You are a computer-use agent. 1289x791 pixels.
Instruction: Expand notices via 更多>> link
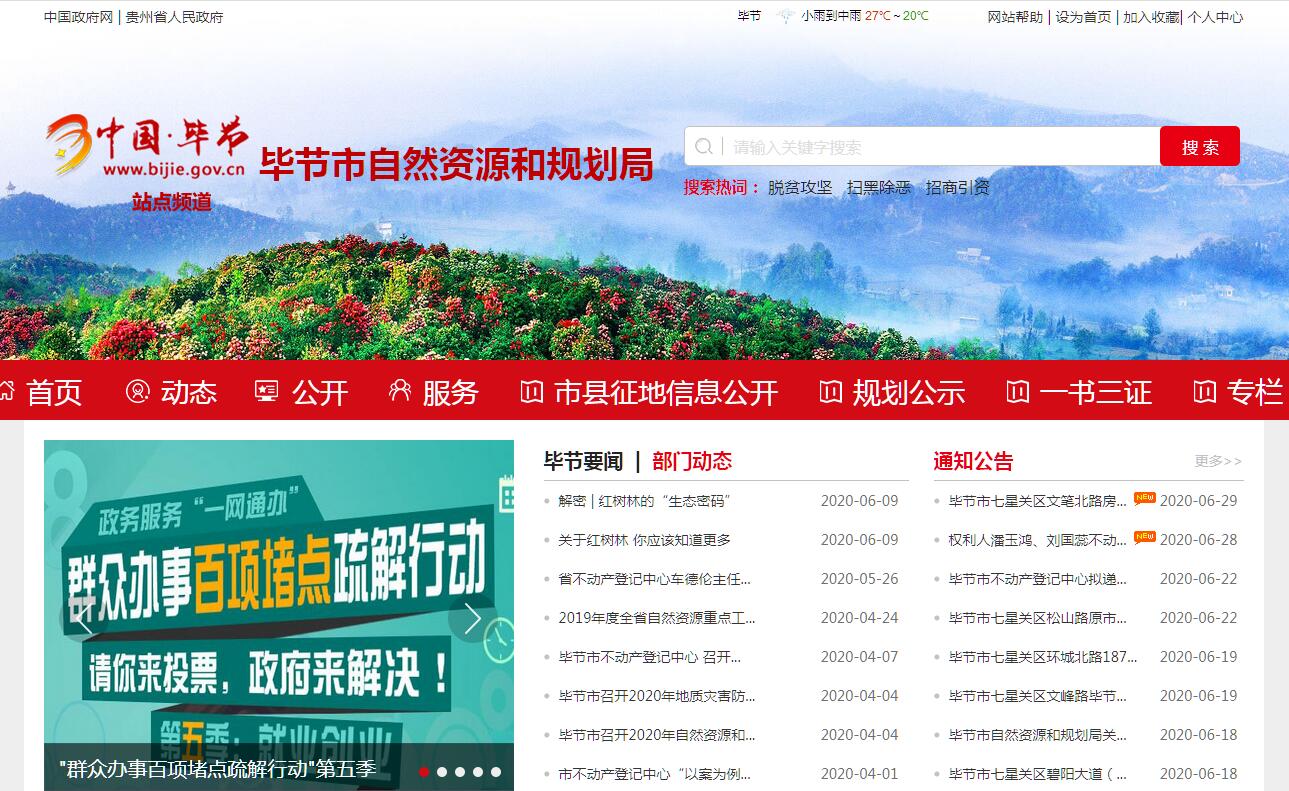click(x=1218, y=461)
